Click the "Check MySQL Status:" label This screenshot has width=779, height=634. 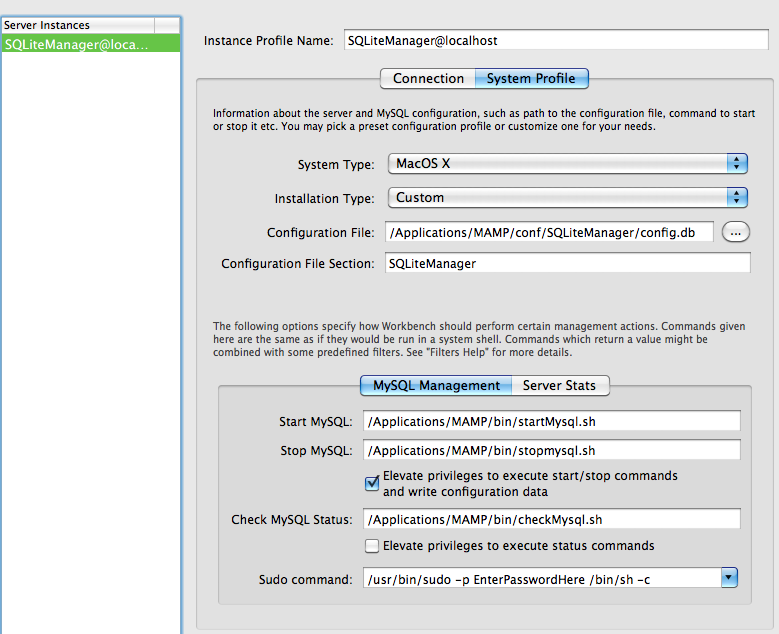pyautogui.click(x=292, y=520)
